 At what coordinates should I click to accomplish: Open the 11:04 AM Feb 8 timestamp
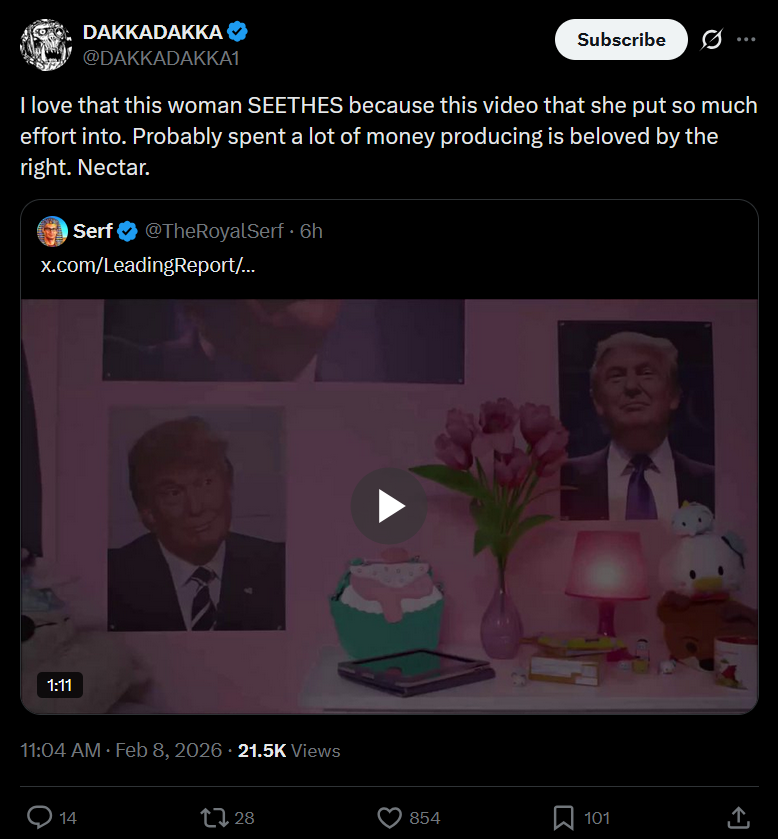pos(121,750)
